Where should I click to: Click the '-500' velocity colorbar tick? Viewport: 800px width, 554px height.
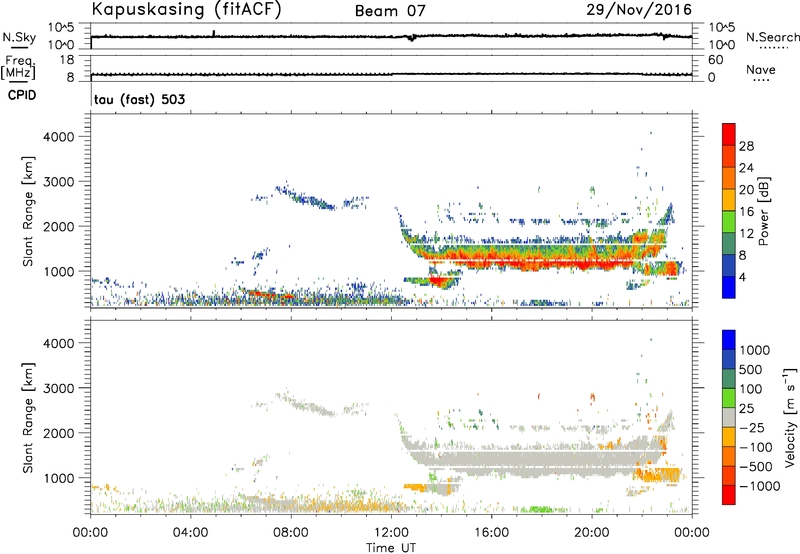tap(756, 467)
